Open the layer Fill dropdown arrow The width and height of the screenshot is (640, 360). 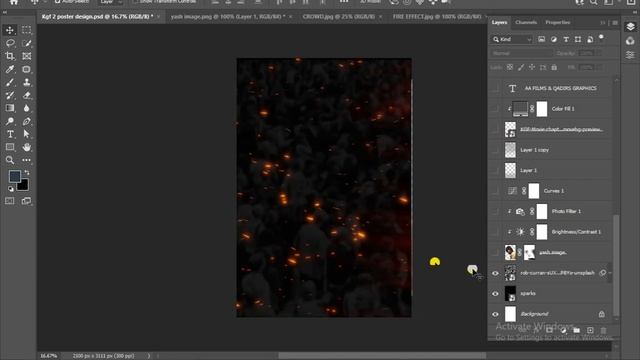599,67
